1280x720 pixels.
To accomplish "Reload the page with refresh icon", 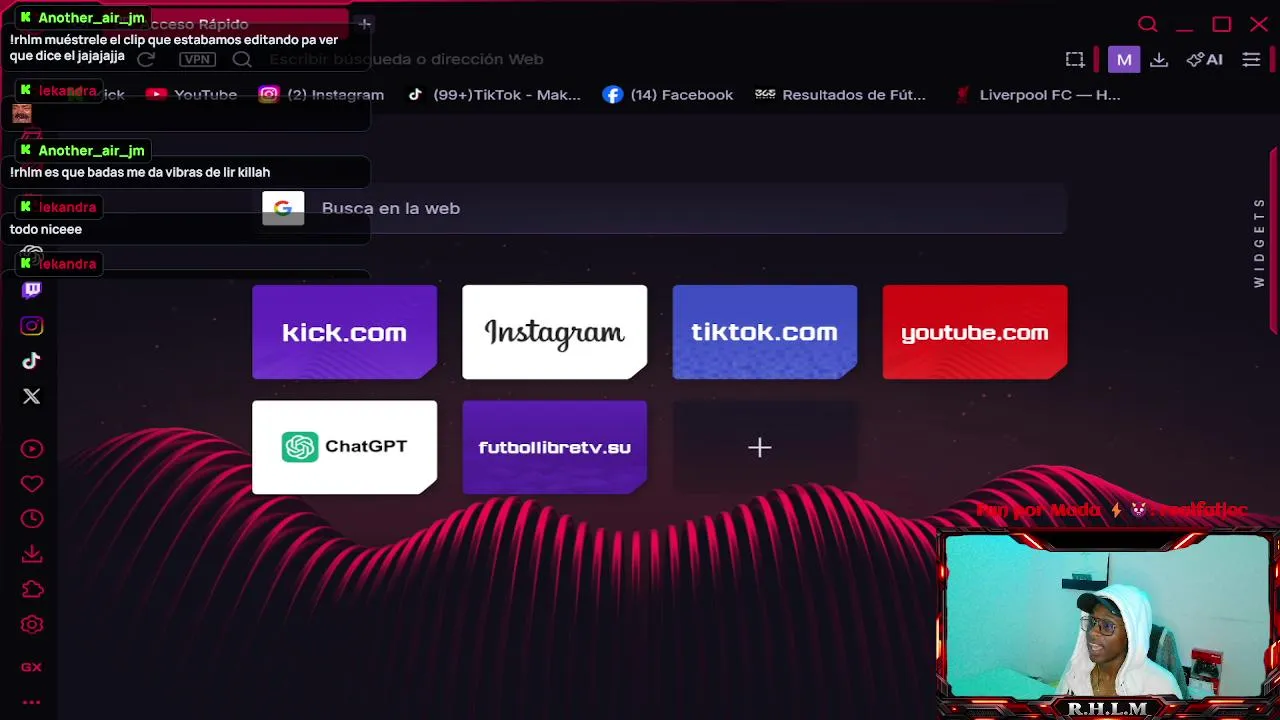I will click(146, 60).
